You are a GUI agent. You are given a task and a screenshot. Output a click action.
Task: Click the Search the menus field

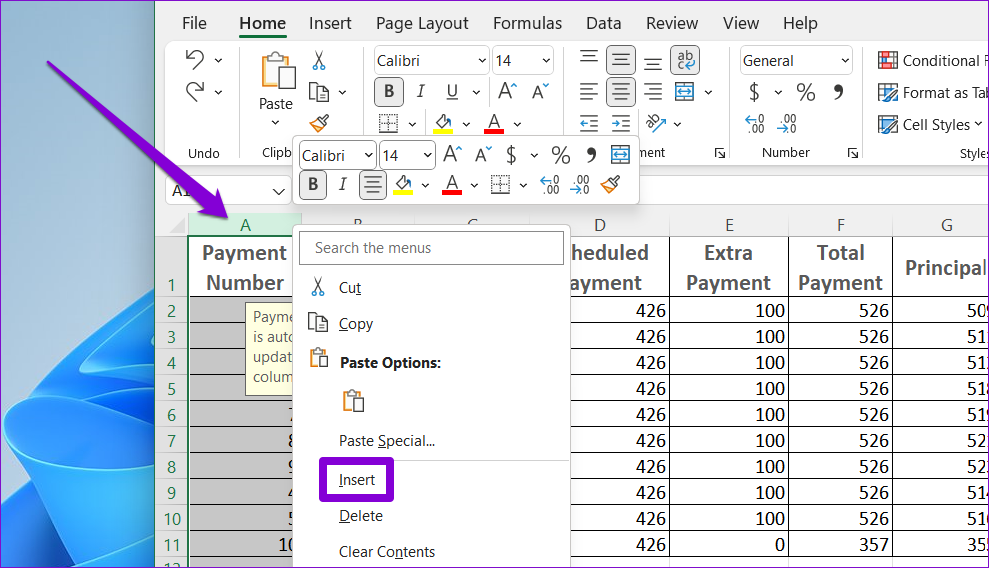pyautogui.click(x=432, y=248)
